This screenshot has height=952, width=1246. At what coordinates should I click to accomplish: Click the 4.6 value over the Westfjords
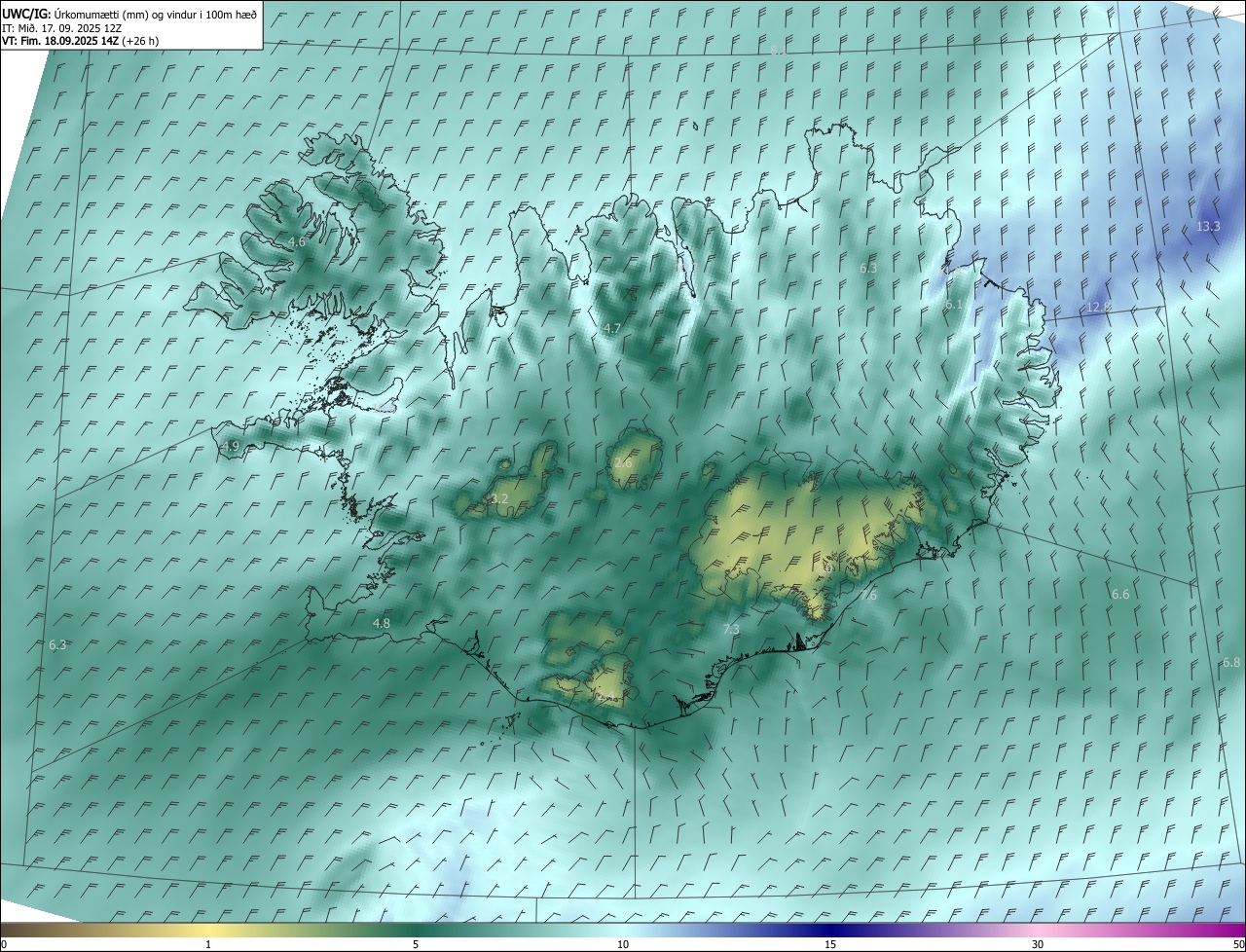coord(297,241)
